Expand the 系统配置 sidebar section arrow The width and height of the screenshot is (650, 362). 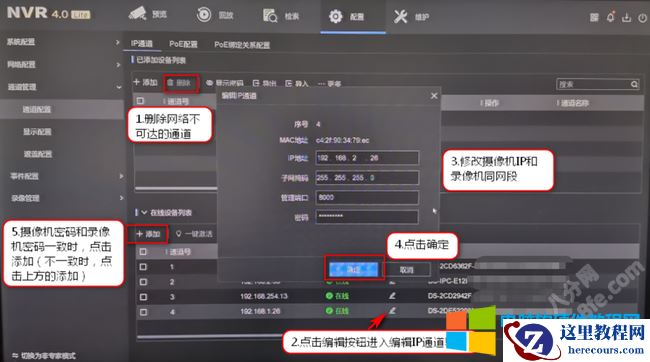118,42
